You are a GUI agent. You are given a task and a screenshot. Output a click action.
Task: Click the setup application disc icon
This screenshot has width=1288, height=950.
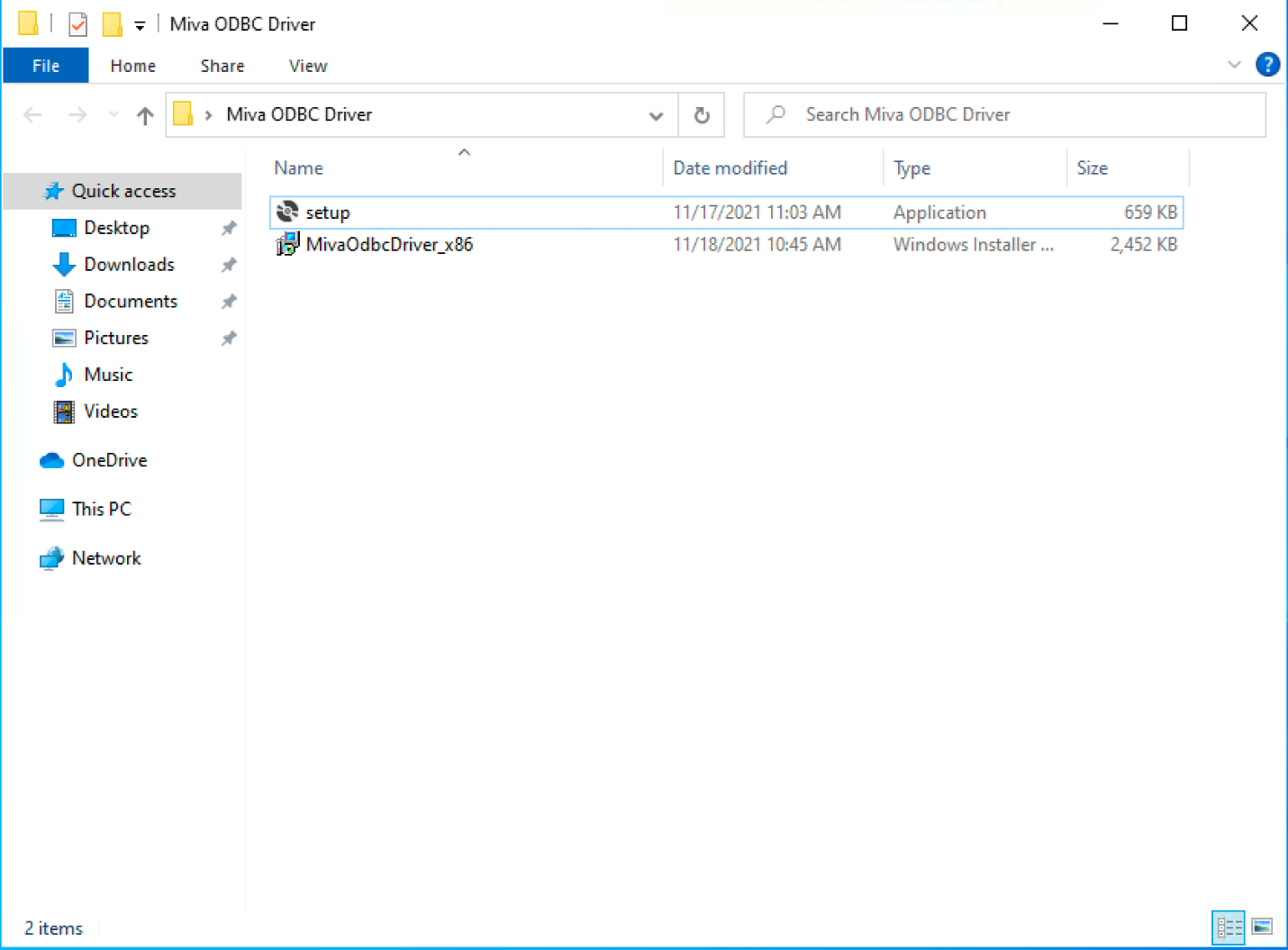287,212
